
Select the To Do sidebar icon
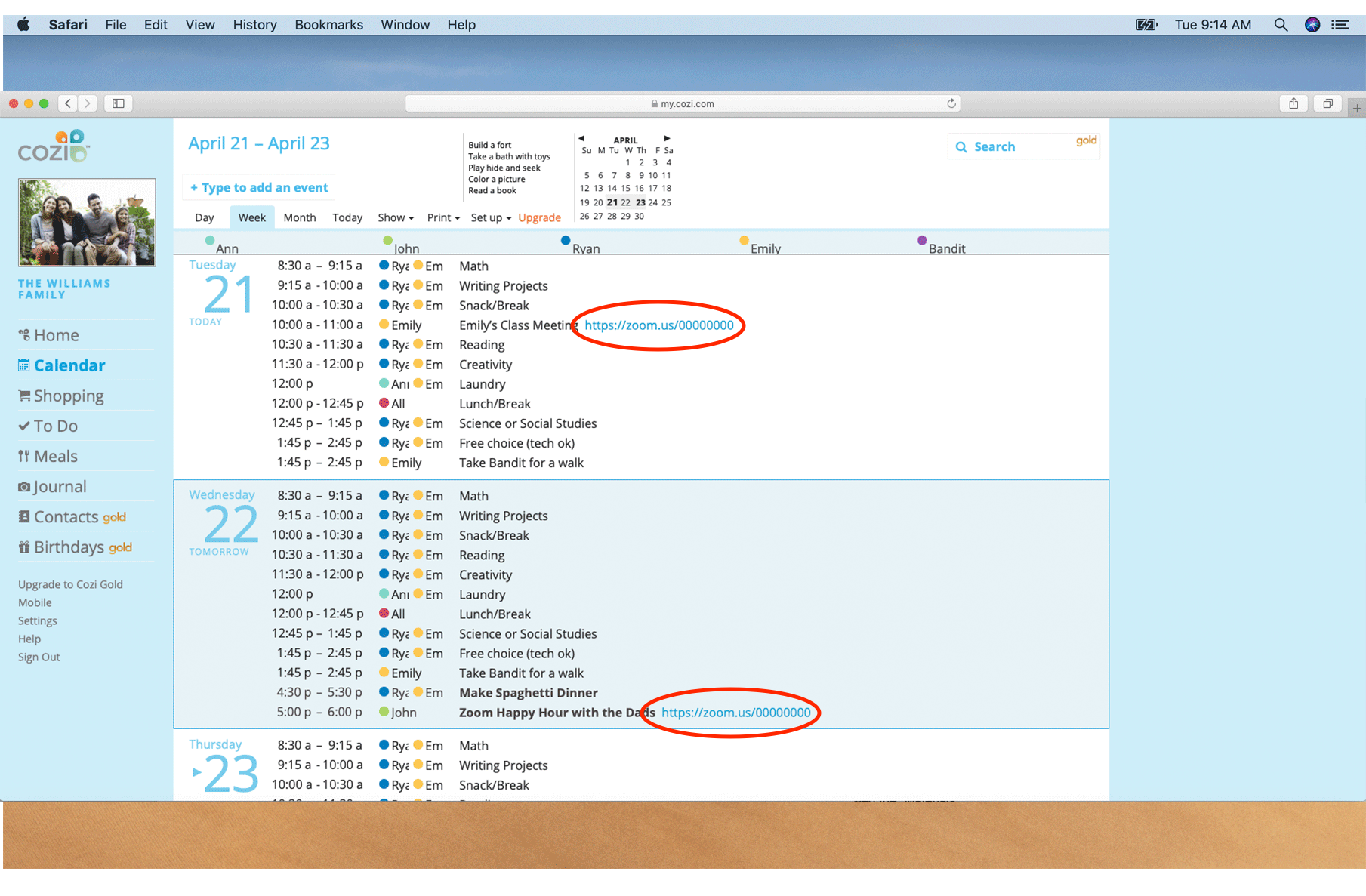25,426
